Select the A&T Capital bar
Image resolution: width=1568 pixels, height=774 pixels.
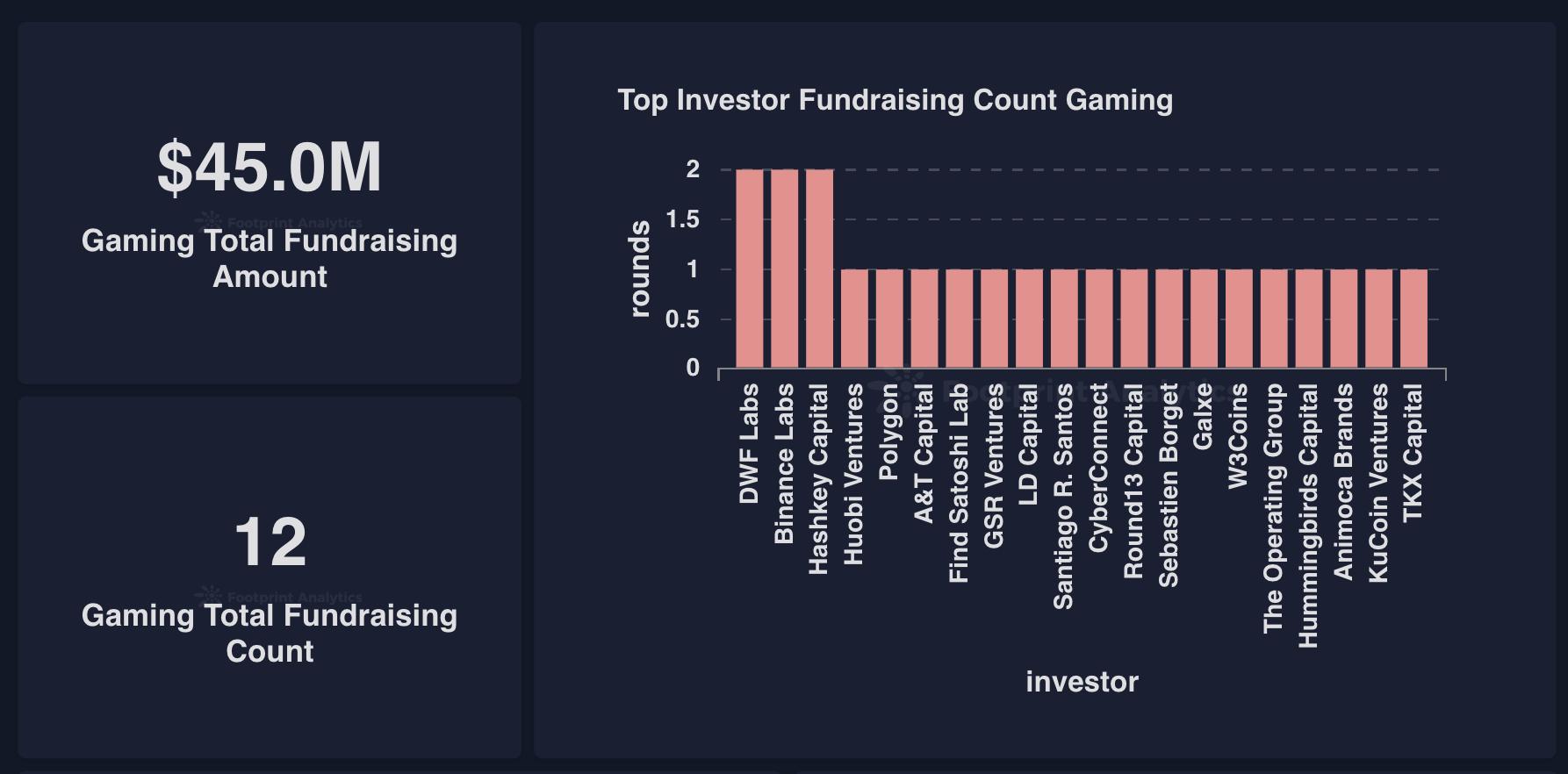924,319
